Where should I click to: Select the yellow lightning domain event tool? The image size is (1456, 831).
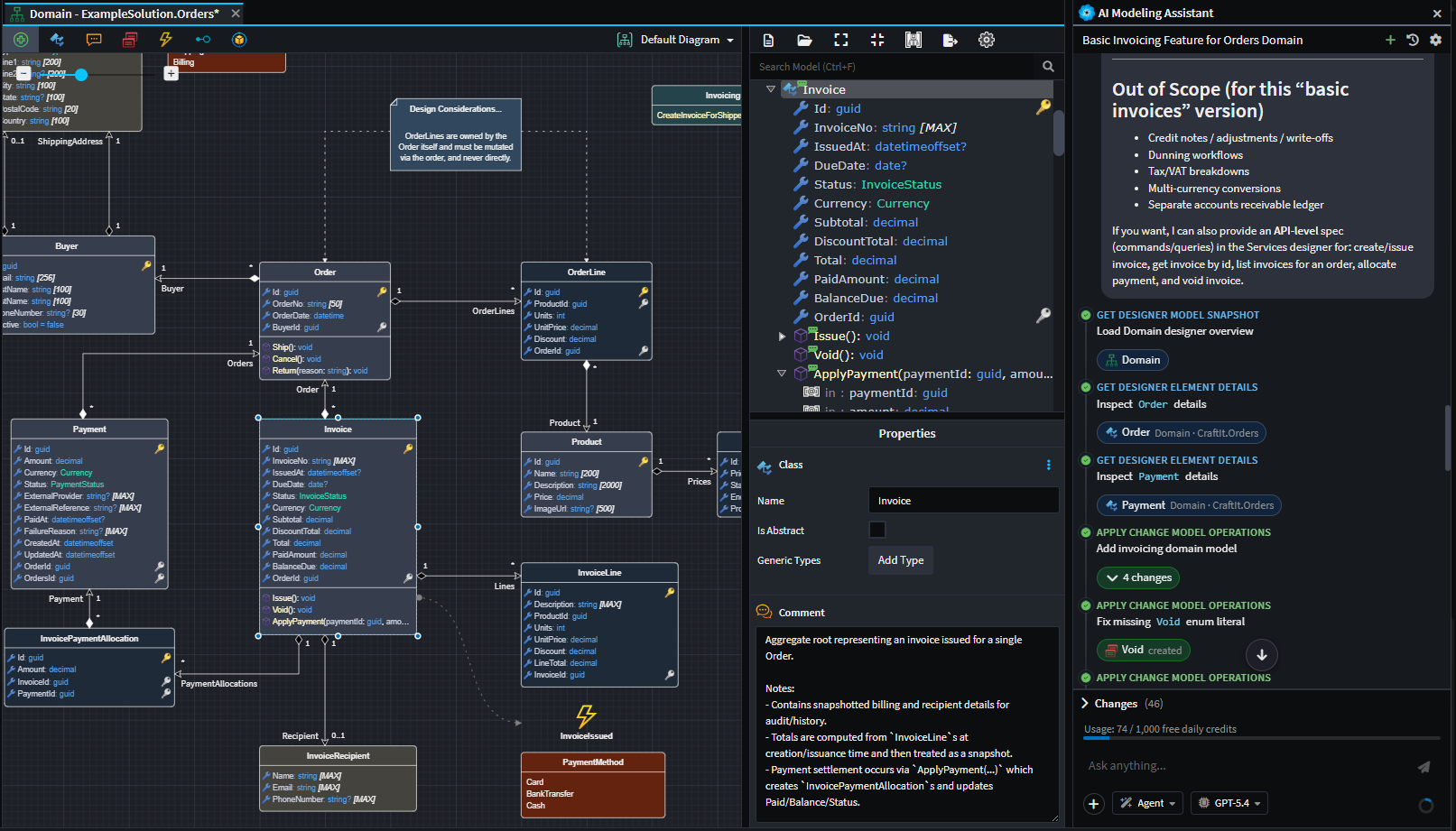coord(166,40)
